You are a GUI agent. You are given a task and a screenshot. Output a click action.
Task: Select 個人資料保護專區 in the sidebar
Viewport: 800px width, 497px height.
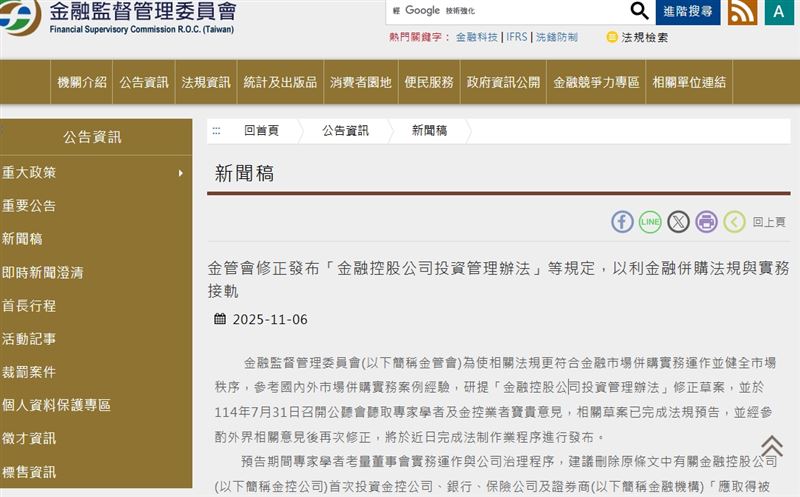[56, 405]
